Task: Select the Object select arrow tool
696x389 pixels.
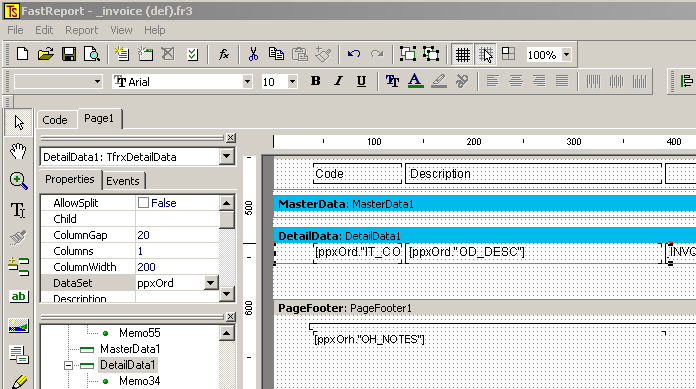Action: [19, 122]
